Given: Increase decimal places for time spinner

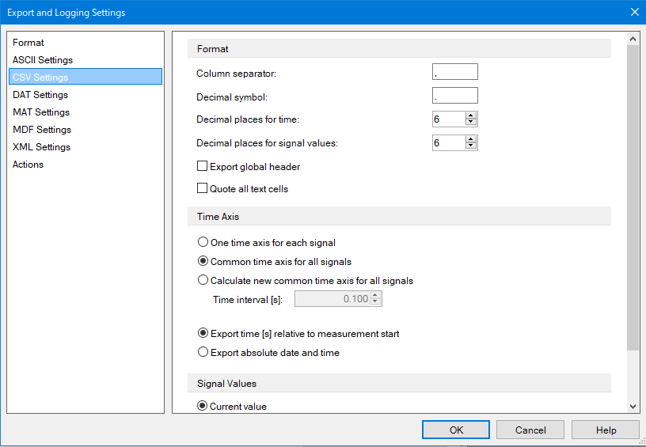Looking at the screenshot, I should point(470,116).
